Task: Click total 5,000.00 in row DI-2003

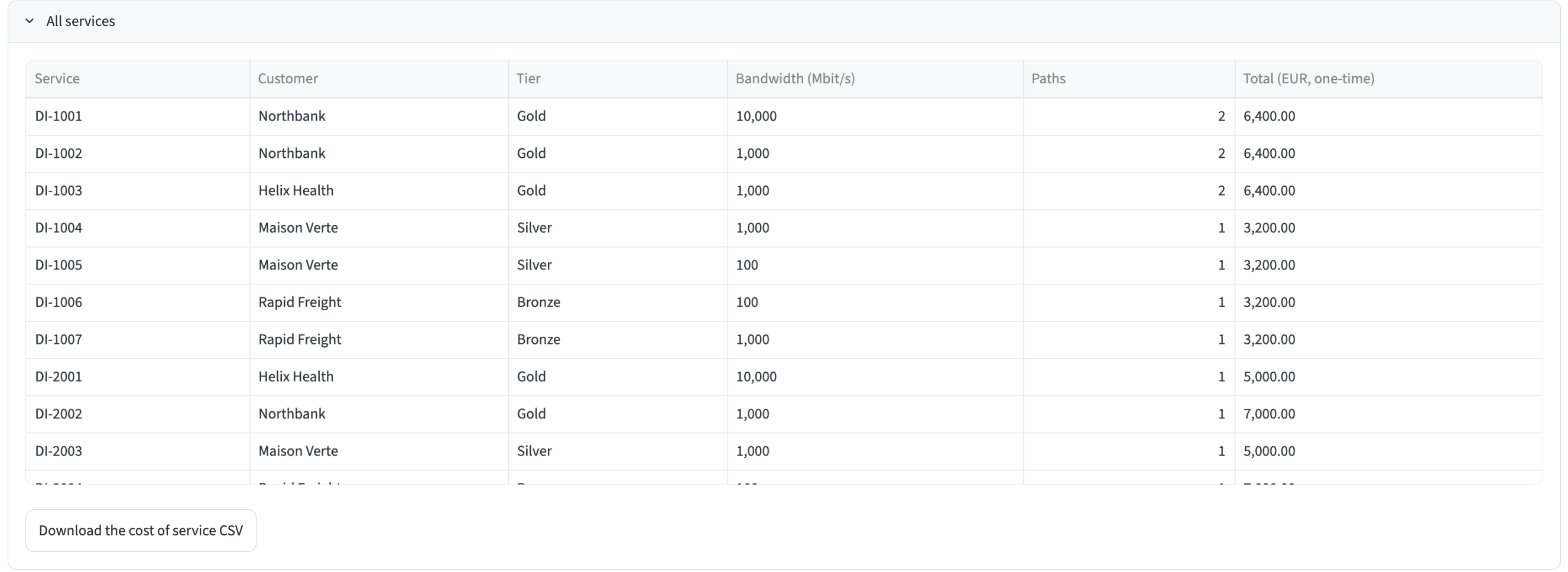Action: [1388, 451]
